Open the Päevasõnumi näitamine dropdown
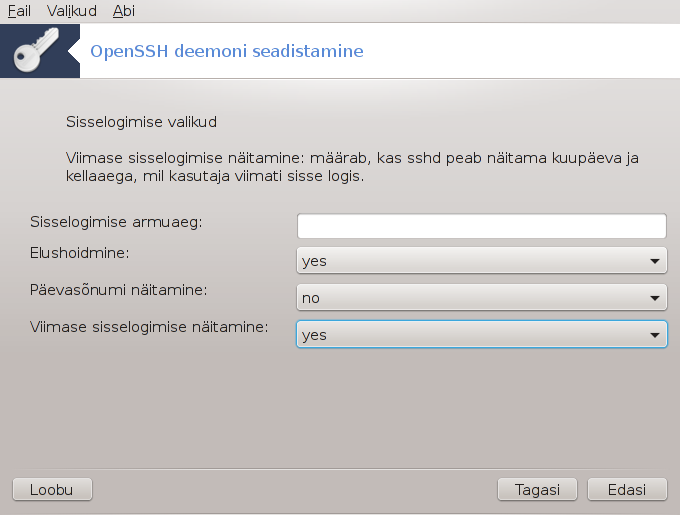The width and height of the screenshot is (680, 515). click(x=481, y=297)
